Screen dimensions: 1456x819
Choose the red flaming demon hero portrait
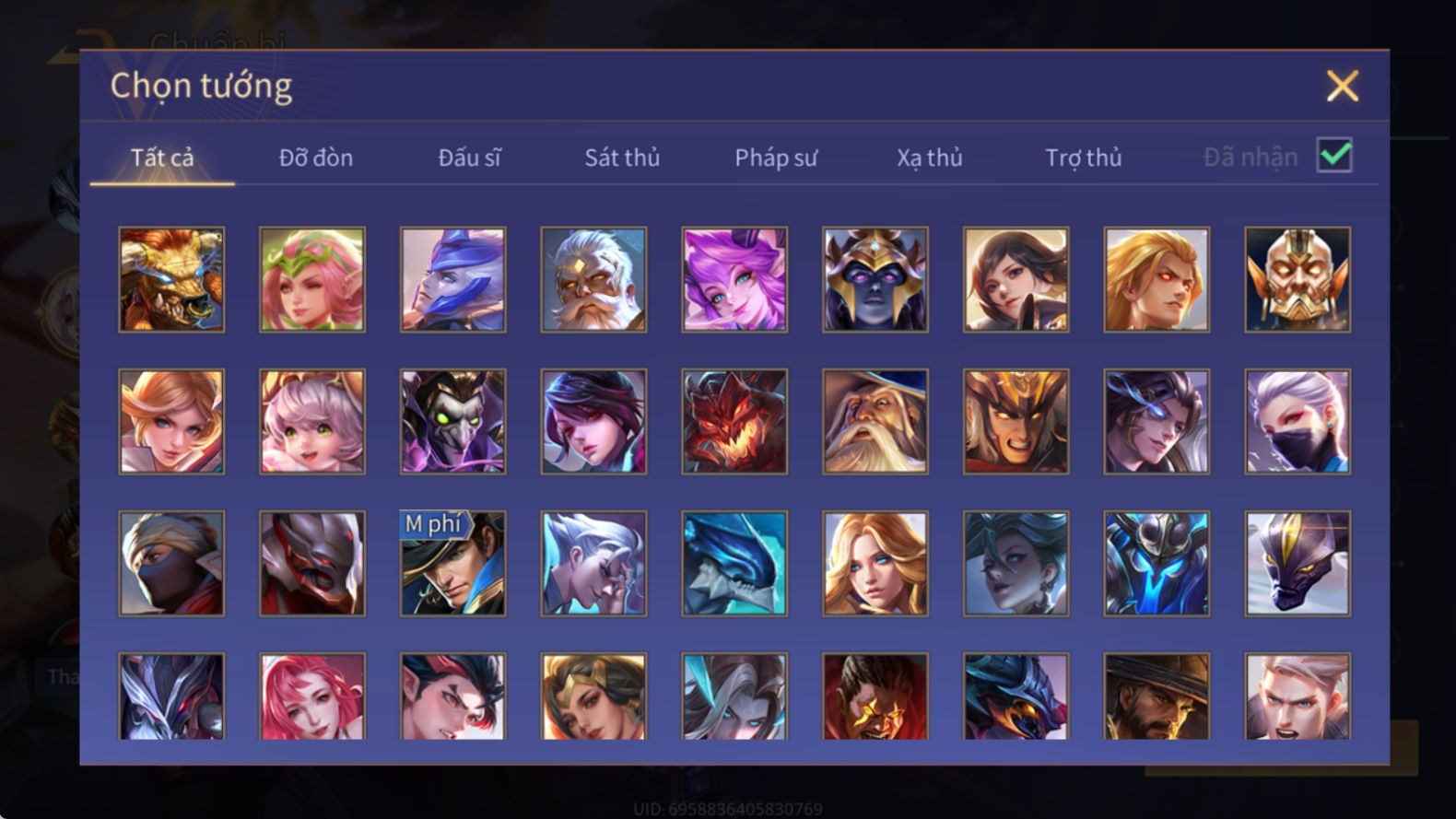pyautogui.click(x=734, y=422)
